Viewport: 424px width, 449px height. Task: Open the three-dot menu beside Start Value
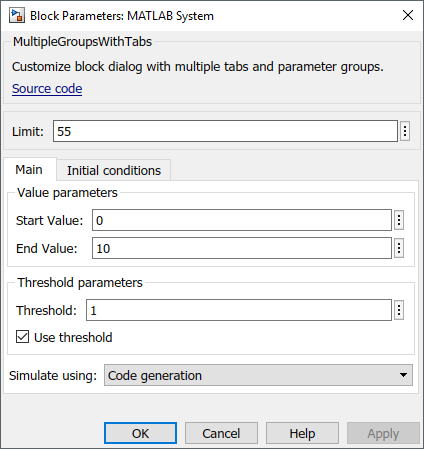click(x=399, y=220)
